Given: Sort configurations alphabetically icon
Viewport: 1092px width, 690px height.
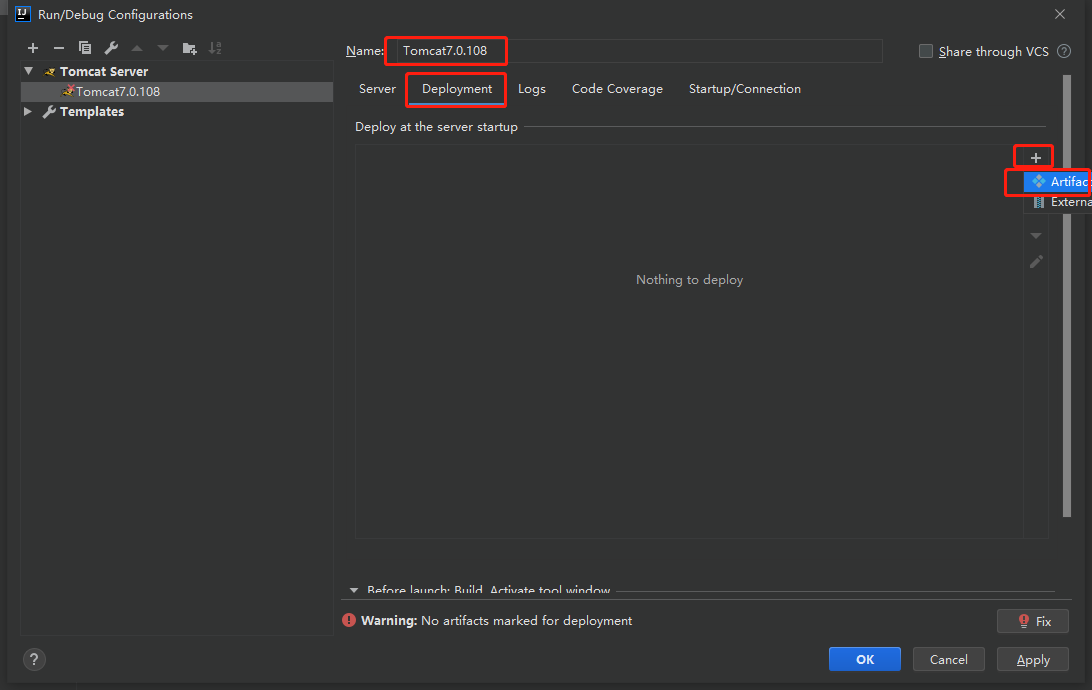Looking at the screenshot, I should pyautogui.click(x=215, y=48).
